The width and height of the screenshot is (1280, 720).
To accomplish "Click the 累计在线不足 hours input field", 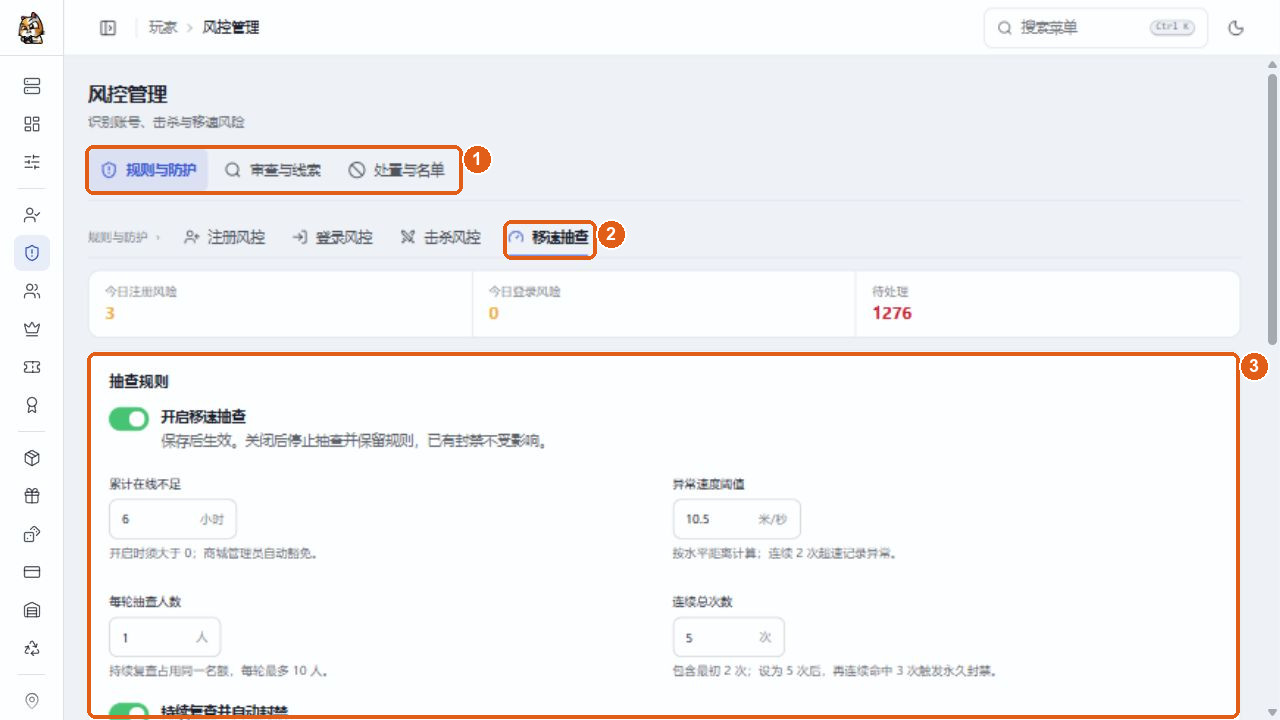I will click(x=173, y=519).
